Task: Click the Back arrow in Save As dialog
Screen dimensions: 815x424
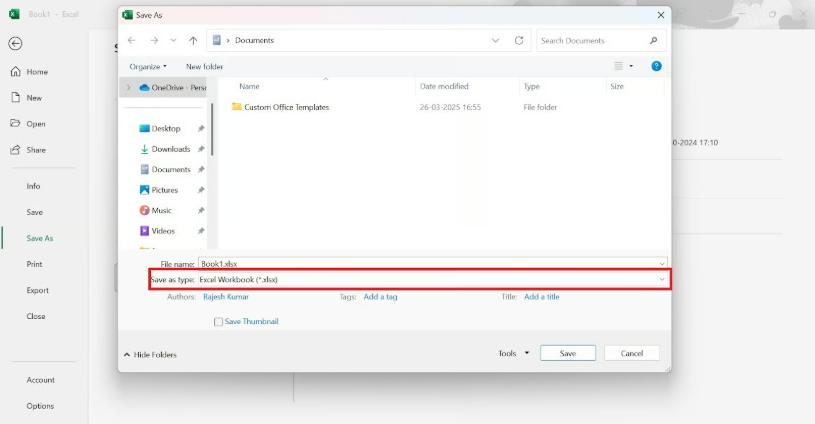Action: (132, 41)
